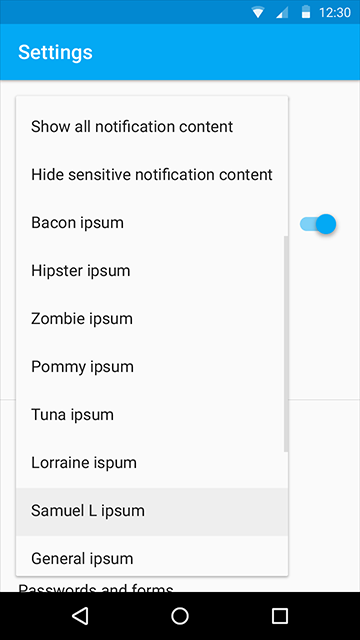Choose Zombie ipsum in dropdown list
This screenshot has height=640, width=360.
pyautogui.click(x=152, y=319)
